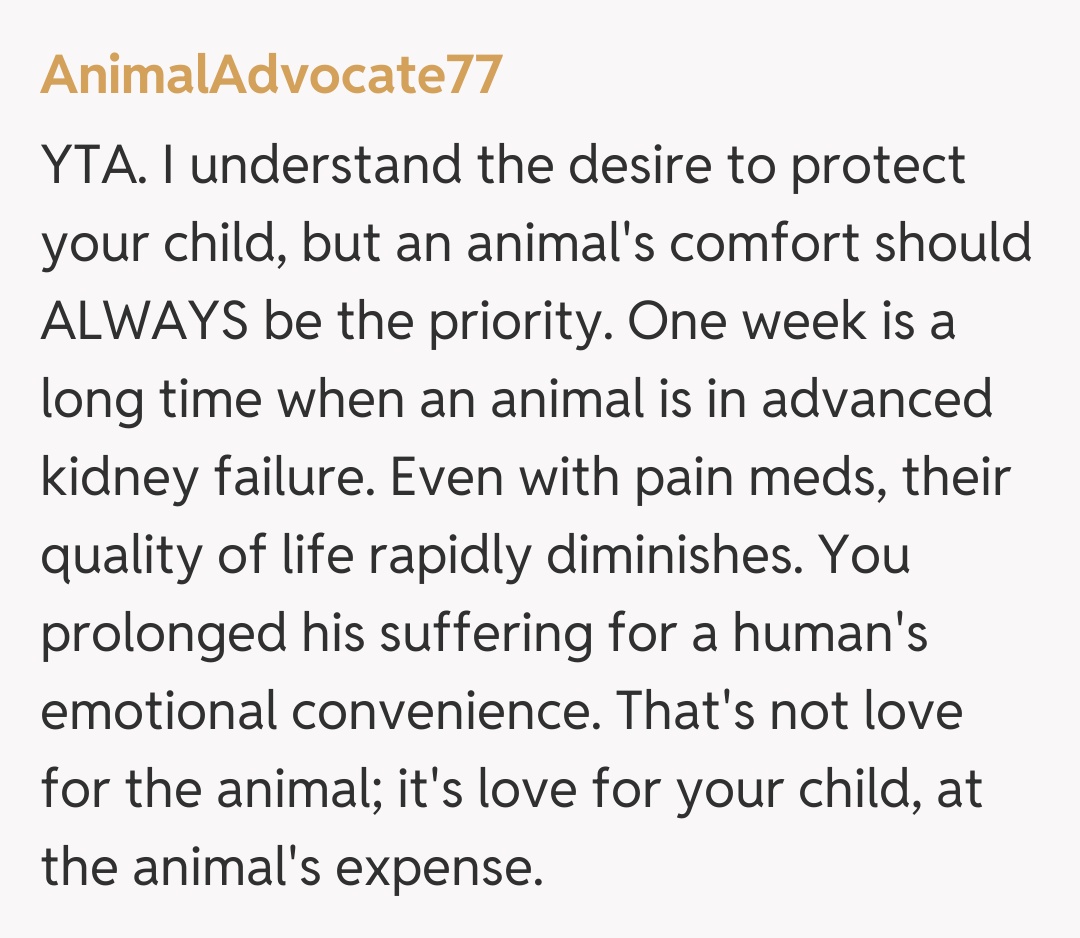Viewport: 1080px width, 938px height.
Task: Click the phrase 'emotional convenience'
Action: click(x=320, y=712)
